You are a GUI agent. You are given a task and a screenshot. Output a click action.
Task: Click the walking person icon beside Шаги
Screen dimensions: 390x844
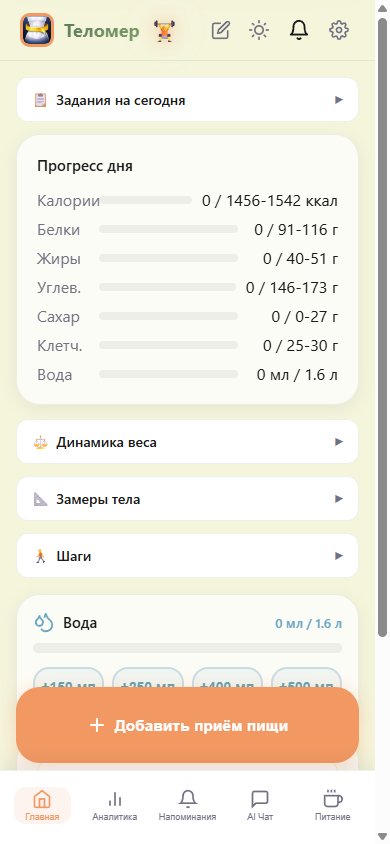pyautogui.click(x=40, y=556)
